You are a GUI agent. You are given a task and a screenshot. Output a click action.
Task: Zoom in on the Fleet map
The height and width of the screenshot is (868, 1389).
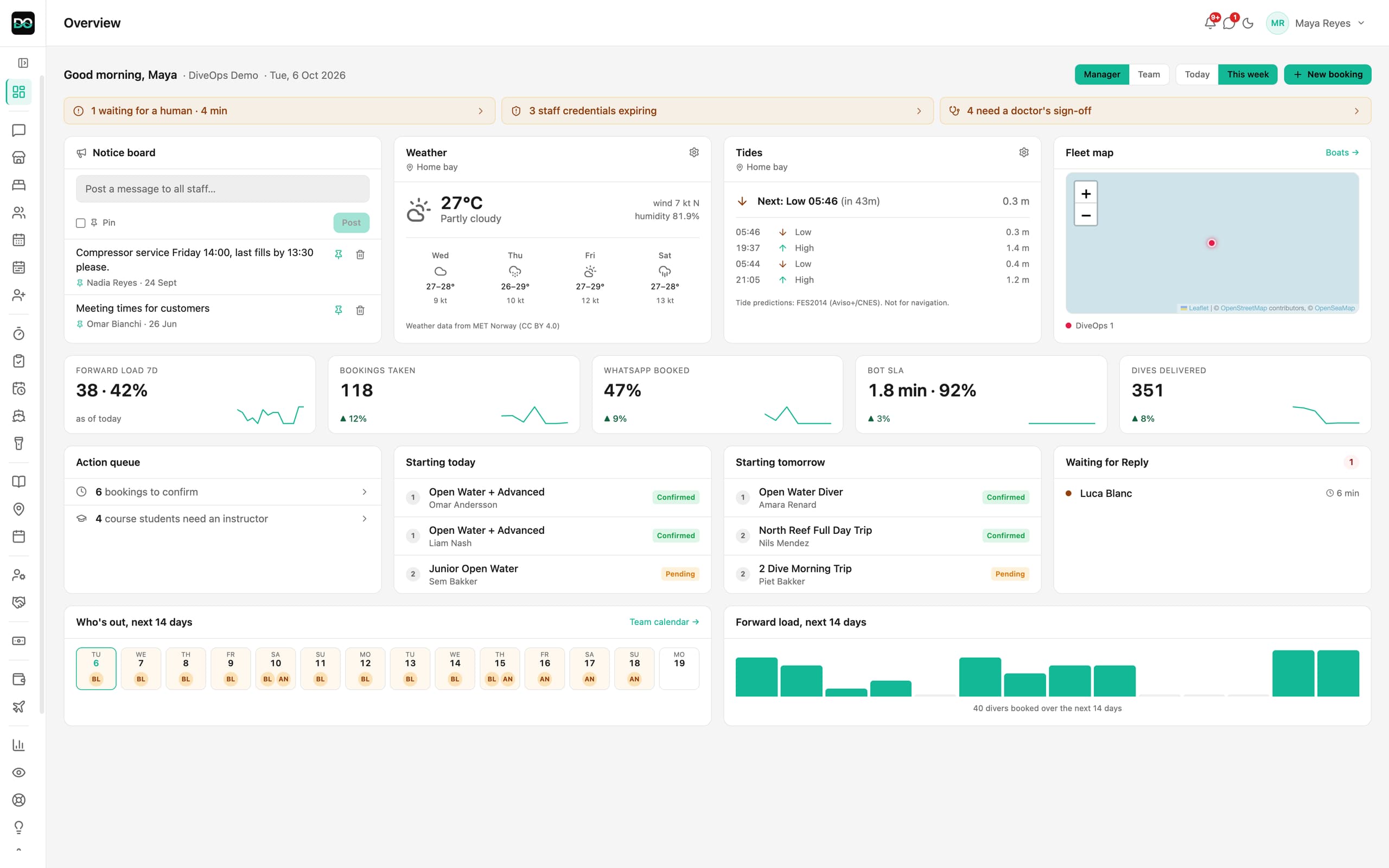click(1085, 194)
